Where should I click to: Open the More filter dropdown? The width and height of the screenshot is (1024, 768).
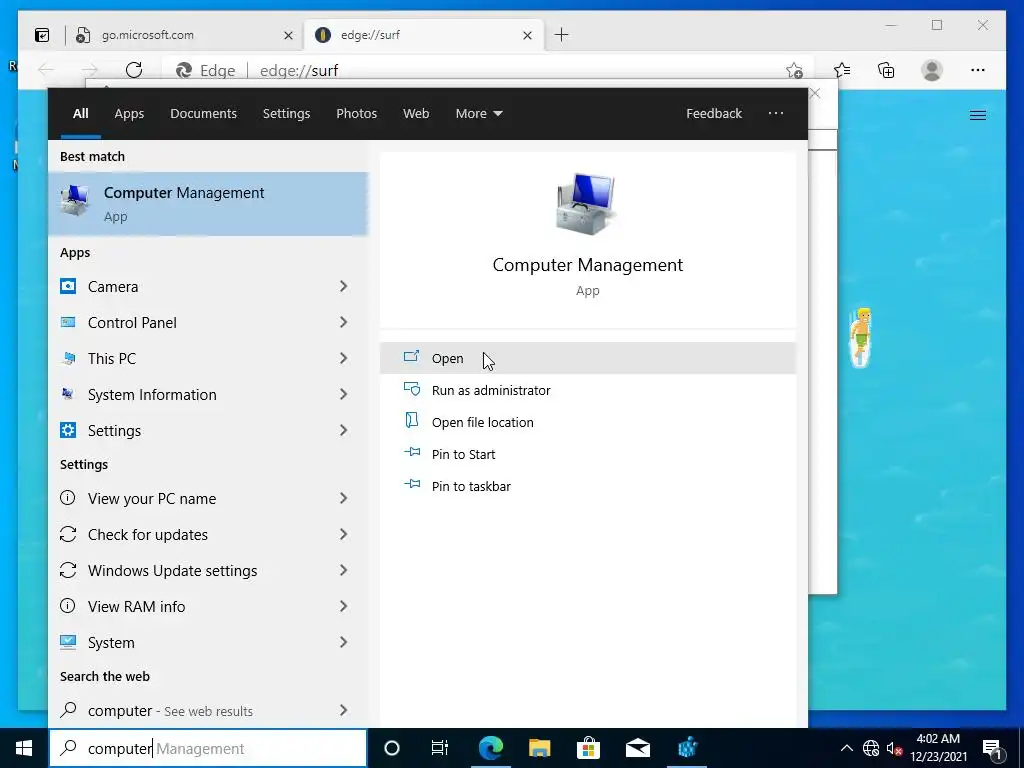pos(479,113)
